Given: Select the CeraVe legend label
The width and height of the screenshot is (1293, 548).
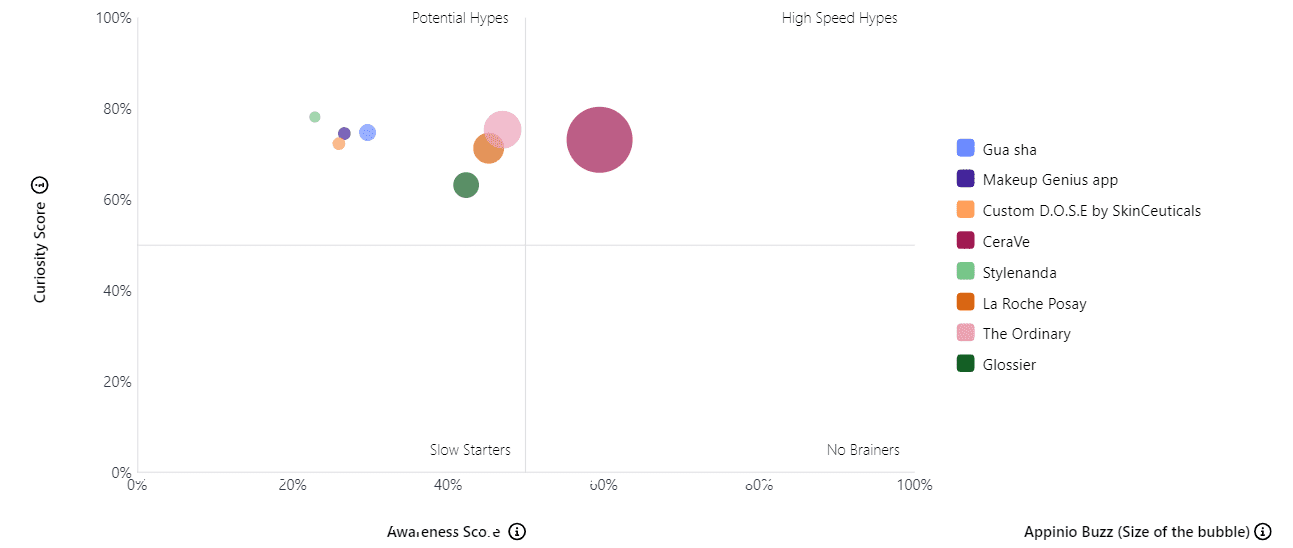Looking at the screenshot, I should pyautogui.click(x=1006, y=242).
